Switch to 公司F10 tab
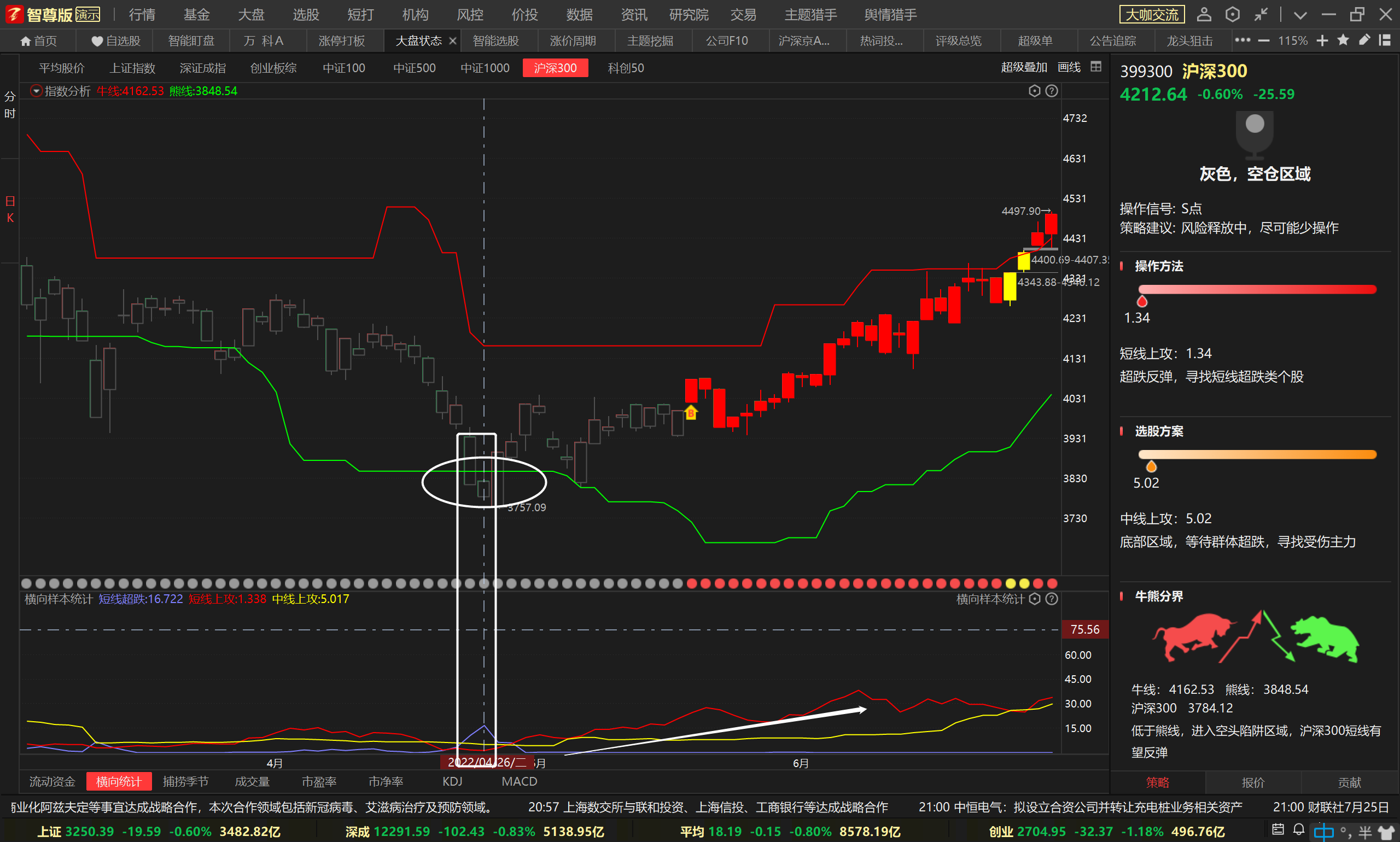 click(x=726, y=41)
